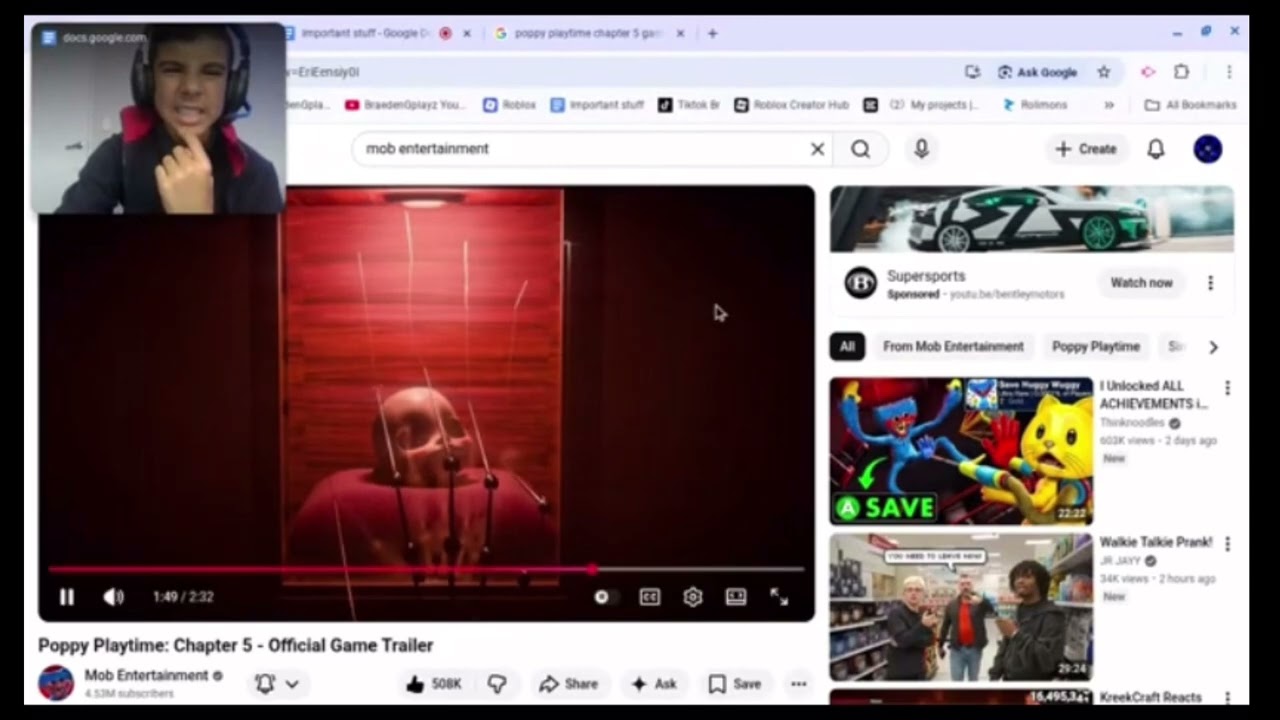Open 'I Unlocked ALL ACHIEVEMENTS' video thumbnail

pos(961,451)
